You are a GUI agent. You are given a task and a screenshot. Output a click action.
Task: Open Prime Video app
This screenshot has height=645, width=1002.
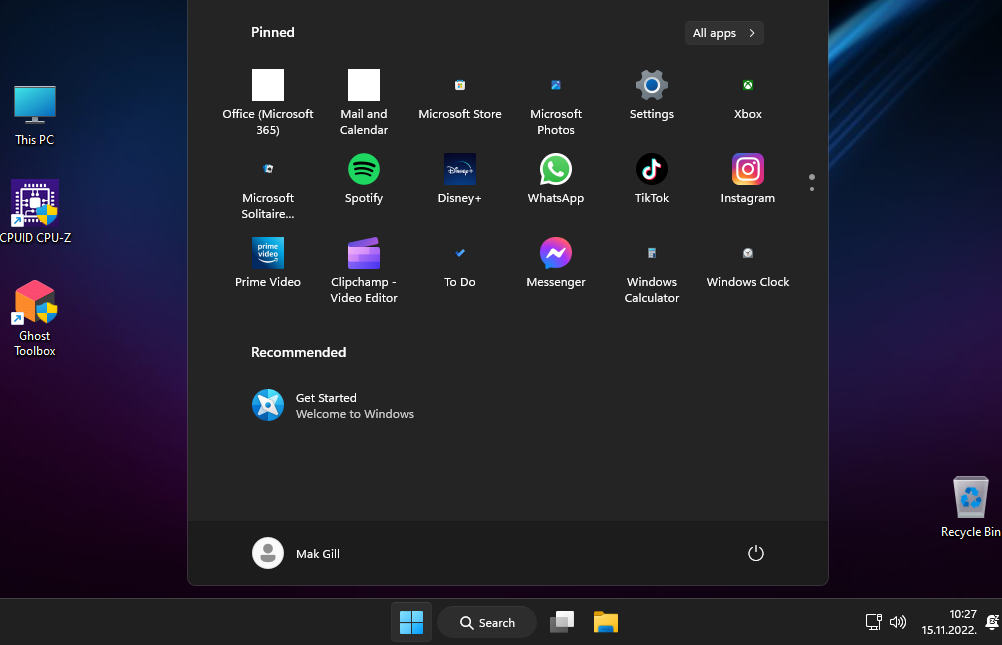[268, 262]
